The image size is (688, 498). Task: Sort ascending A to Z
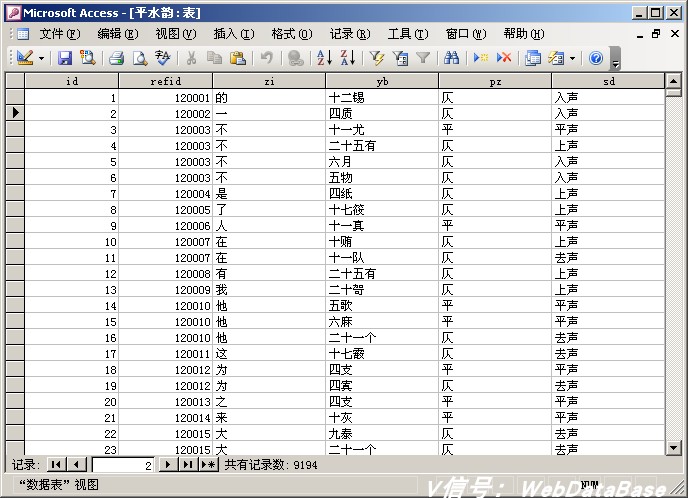(324, 57)
